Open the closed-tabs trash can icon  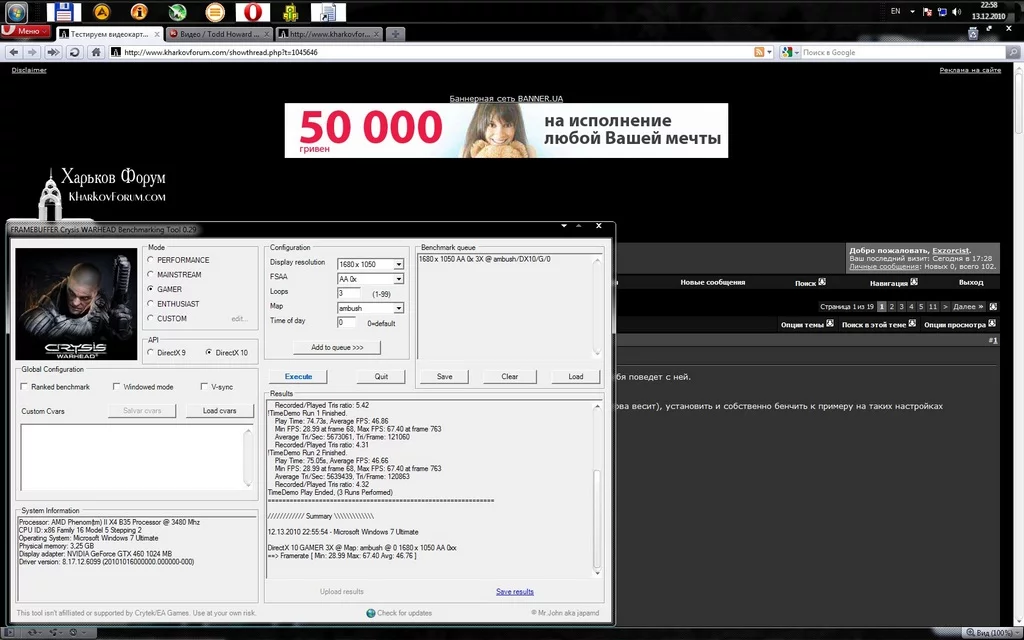pos(973,33)
